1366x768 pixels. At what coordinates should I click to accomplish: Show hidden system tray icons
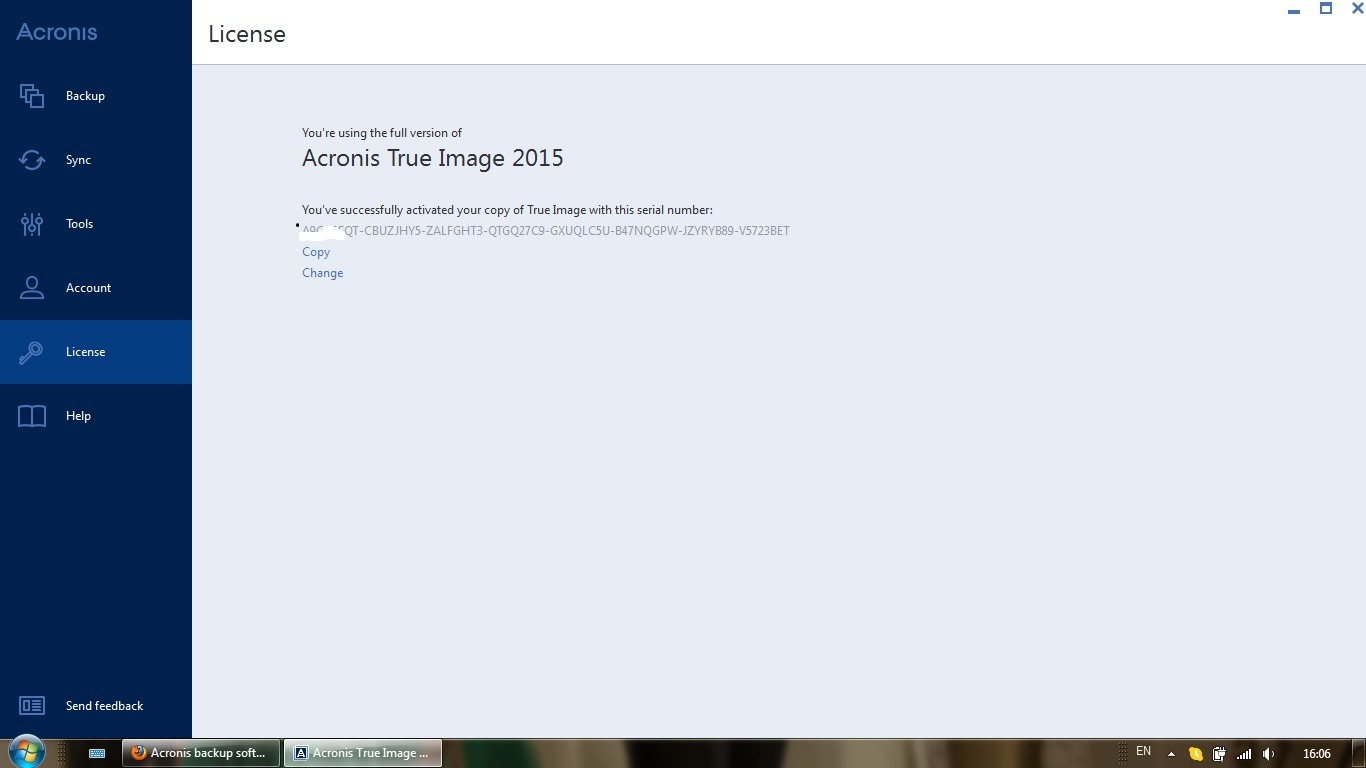pyautogui.click(x=1171, y=754)
